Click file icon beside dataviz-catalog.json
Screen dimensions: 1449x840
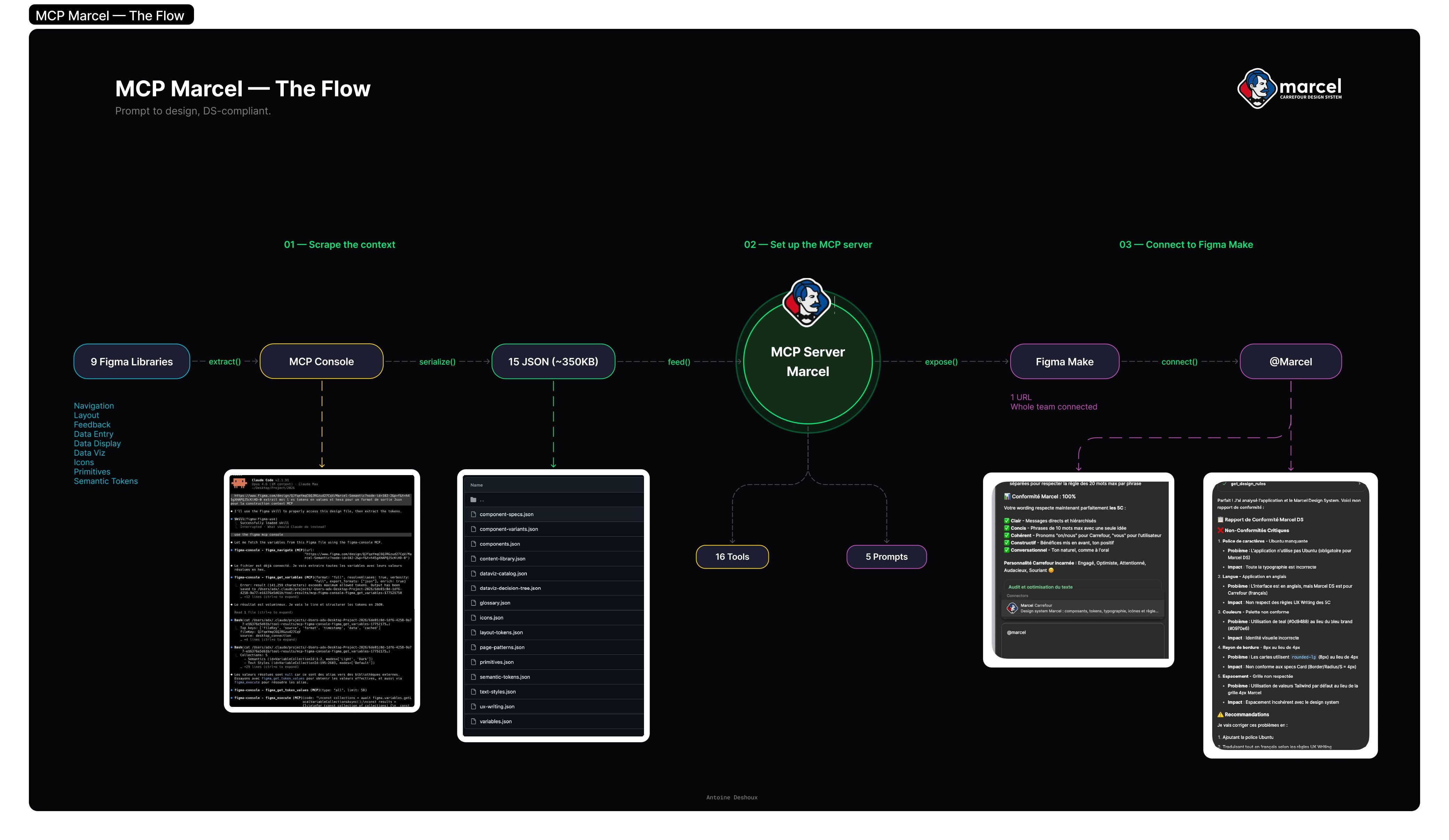(x=473, y=573)
